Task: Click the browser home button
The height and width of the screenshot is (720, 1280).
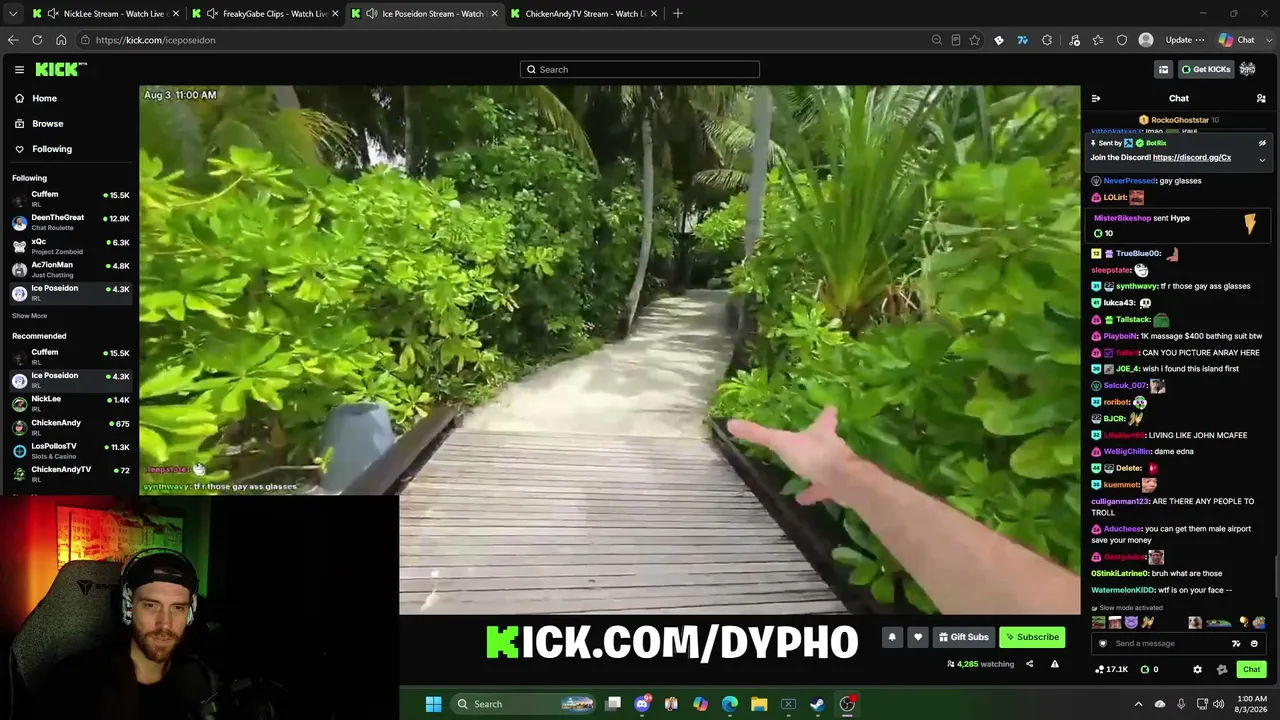Action: [61, 40]
